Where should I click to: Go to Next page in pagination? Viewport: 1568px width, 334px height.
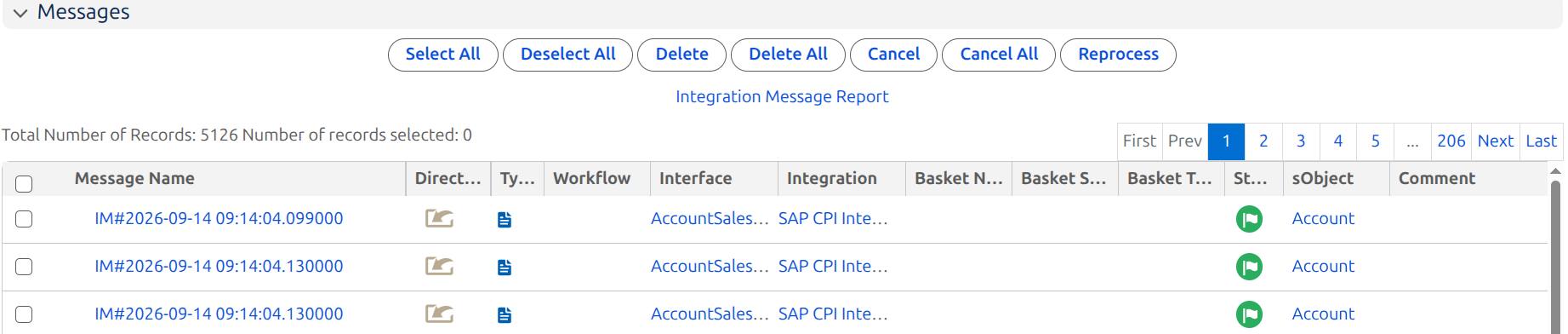tap(1496, 141)
